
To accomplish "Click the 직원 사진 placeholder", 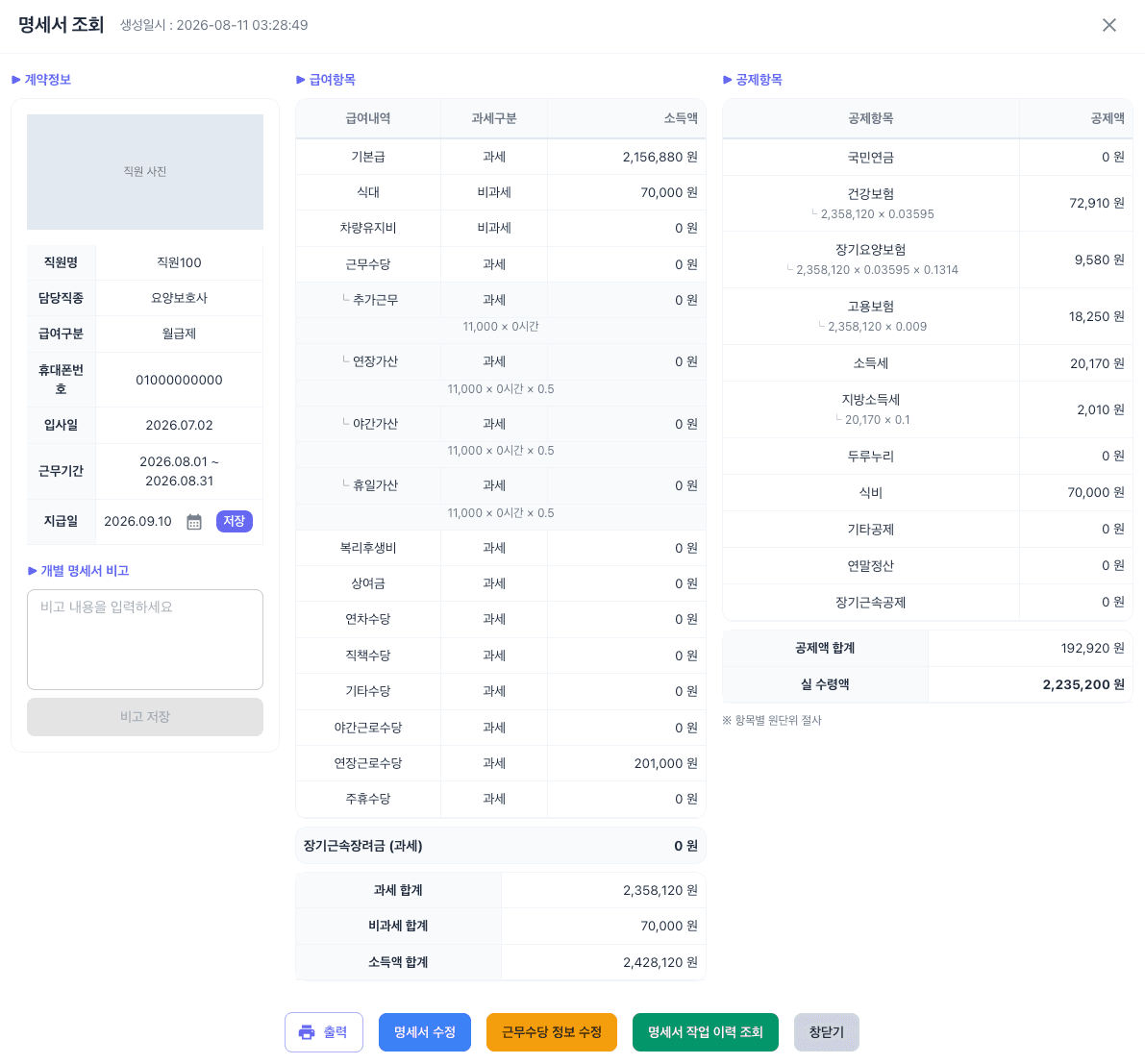I will (x=145, y=172).
